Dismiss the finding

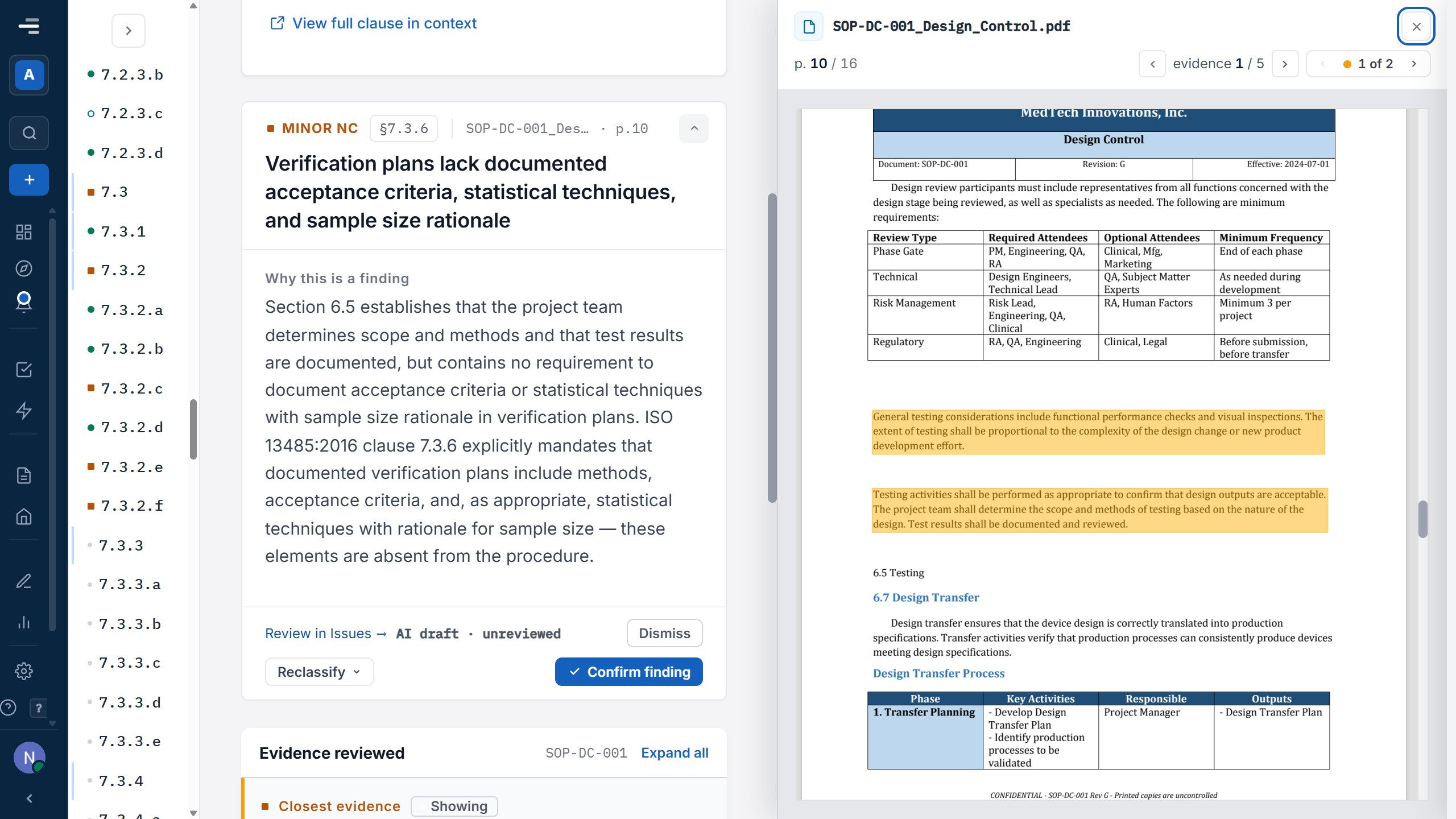(x=664, y=633)
